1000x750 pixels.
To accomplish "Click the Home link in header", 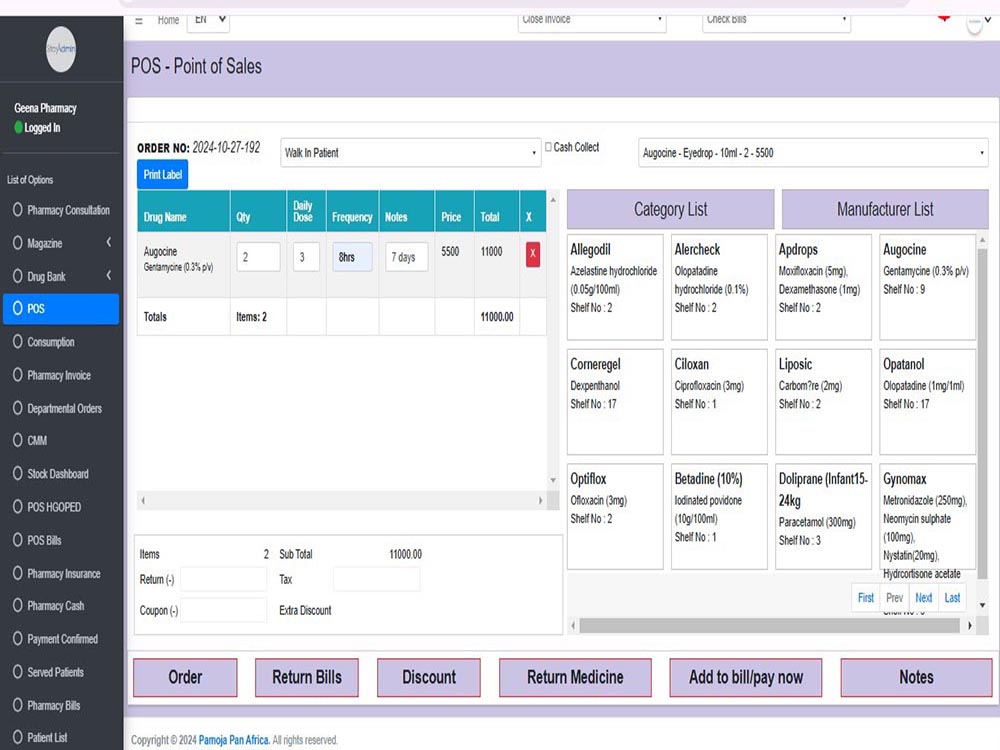I will coord(168,20).
